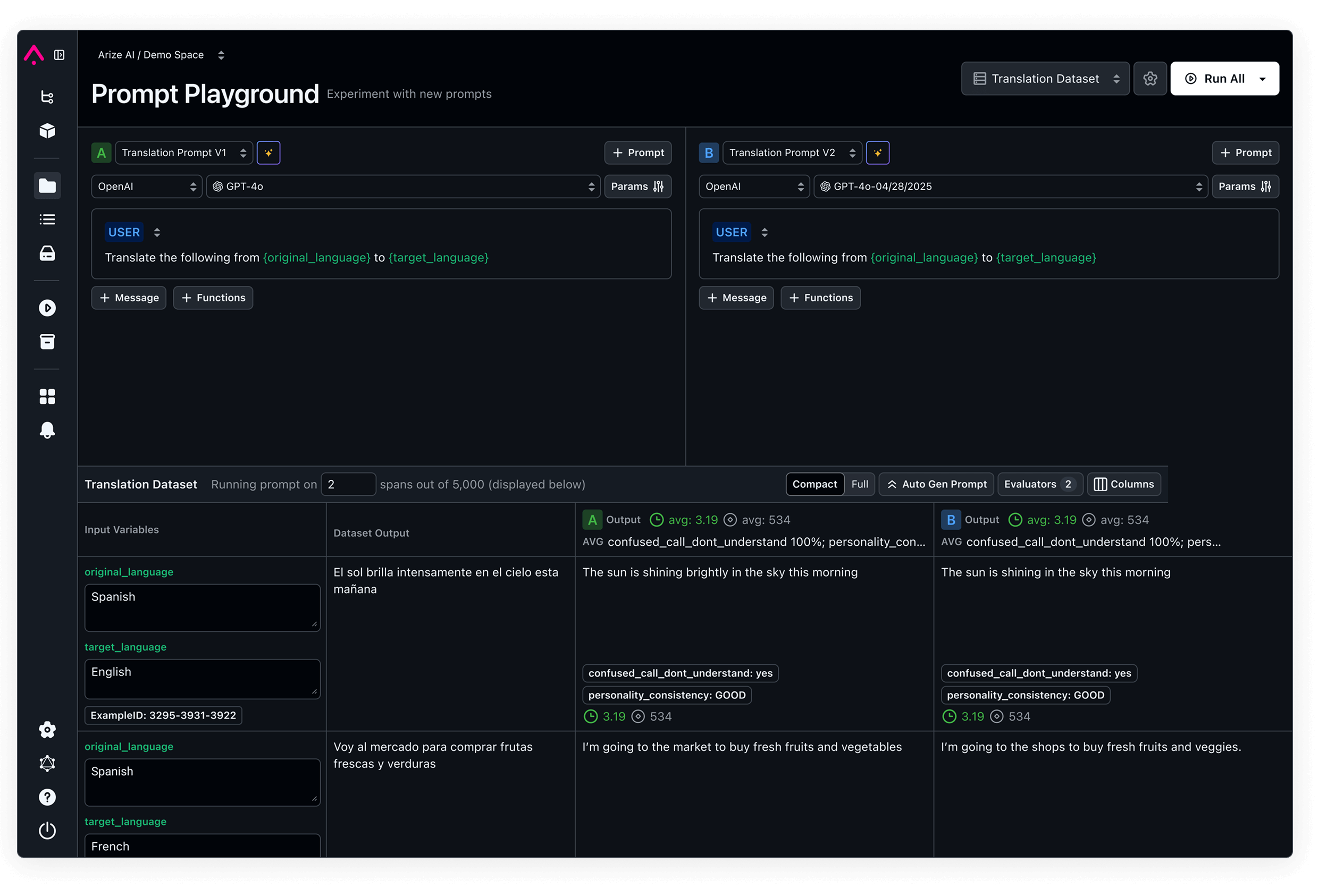Open the play circle icon in sidebar

tap(47, 308)
